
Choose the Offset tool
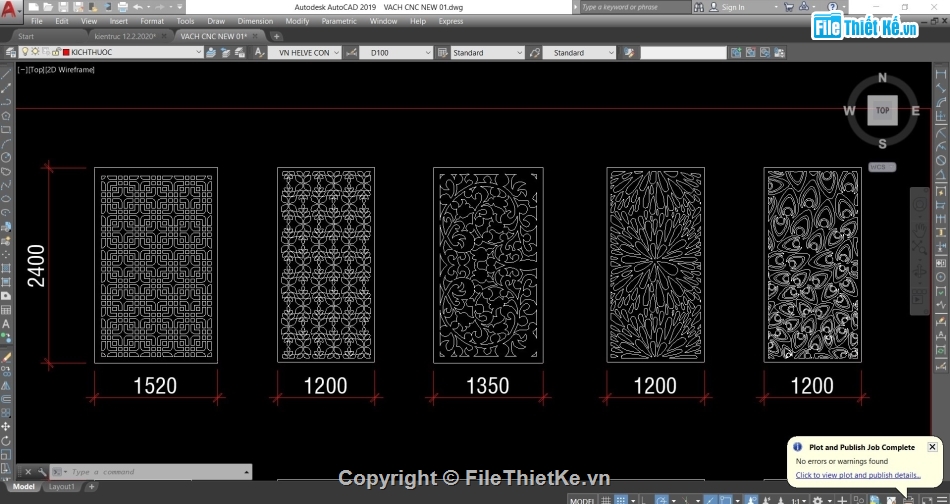[6, 399]
